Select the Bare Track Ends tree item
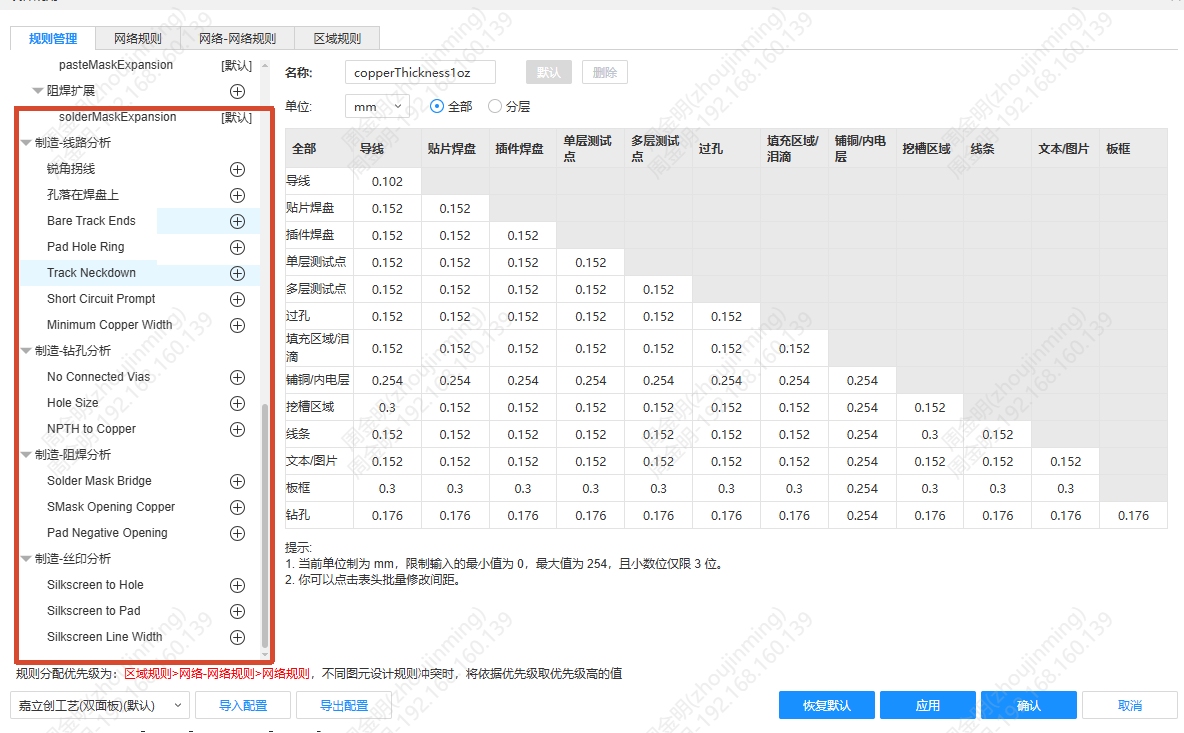Viewport: 1184px width, 733px height. pos(91,220)
